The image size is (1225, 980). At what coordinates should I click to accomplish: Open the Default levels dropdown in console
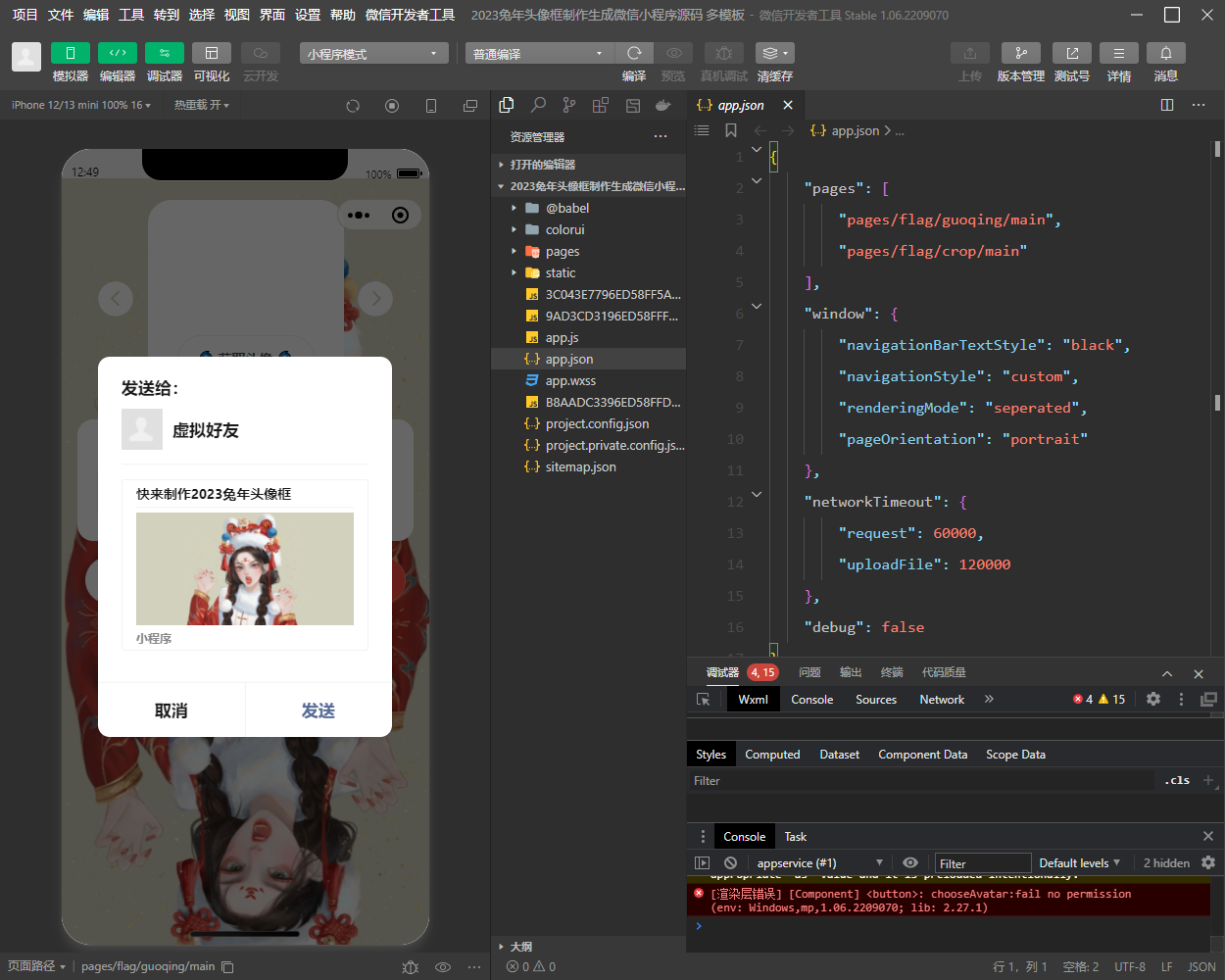(1079, 862)
